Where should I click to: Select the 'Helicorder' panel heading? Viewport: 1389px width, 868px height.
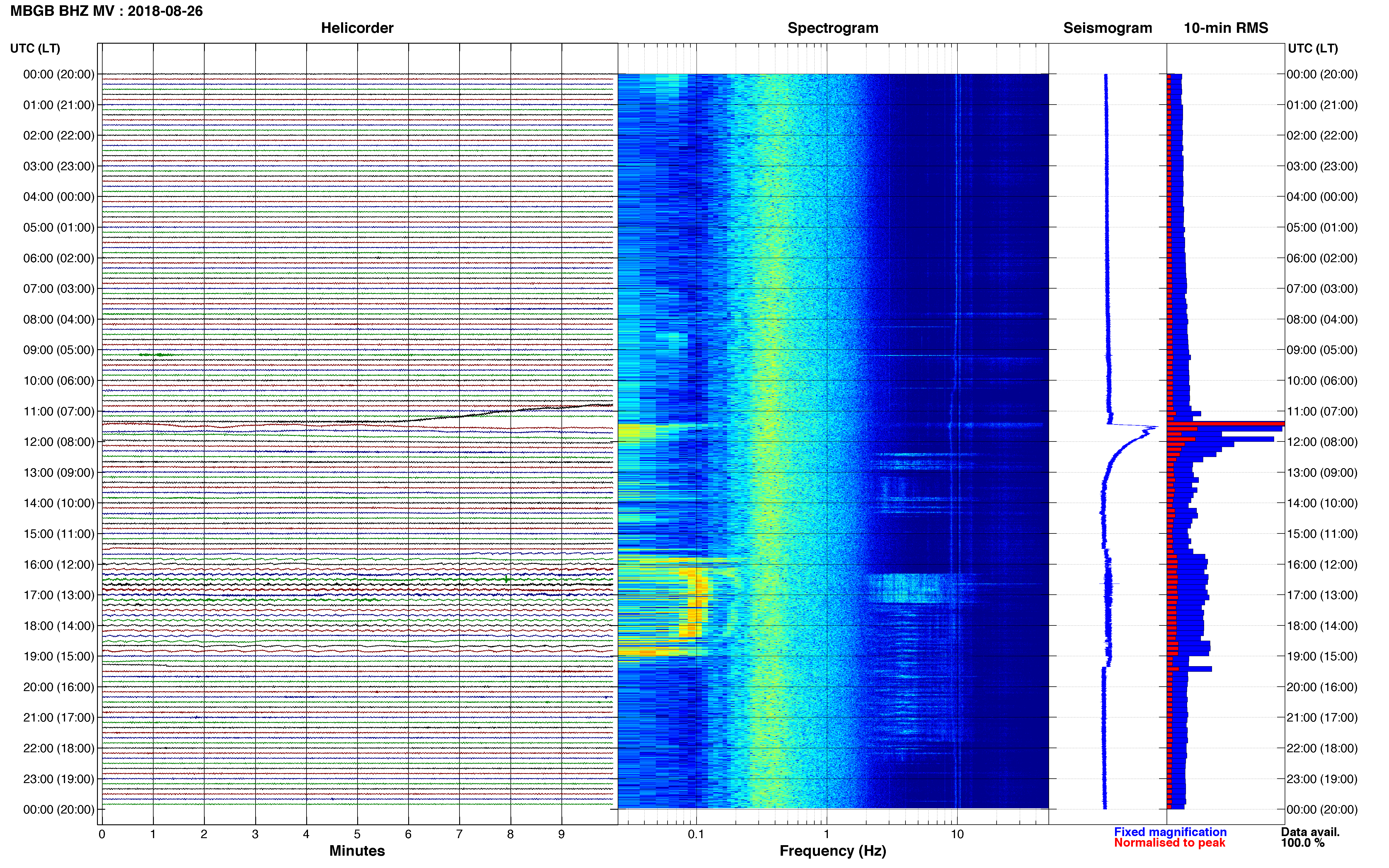[357, 28]
